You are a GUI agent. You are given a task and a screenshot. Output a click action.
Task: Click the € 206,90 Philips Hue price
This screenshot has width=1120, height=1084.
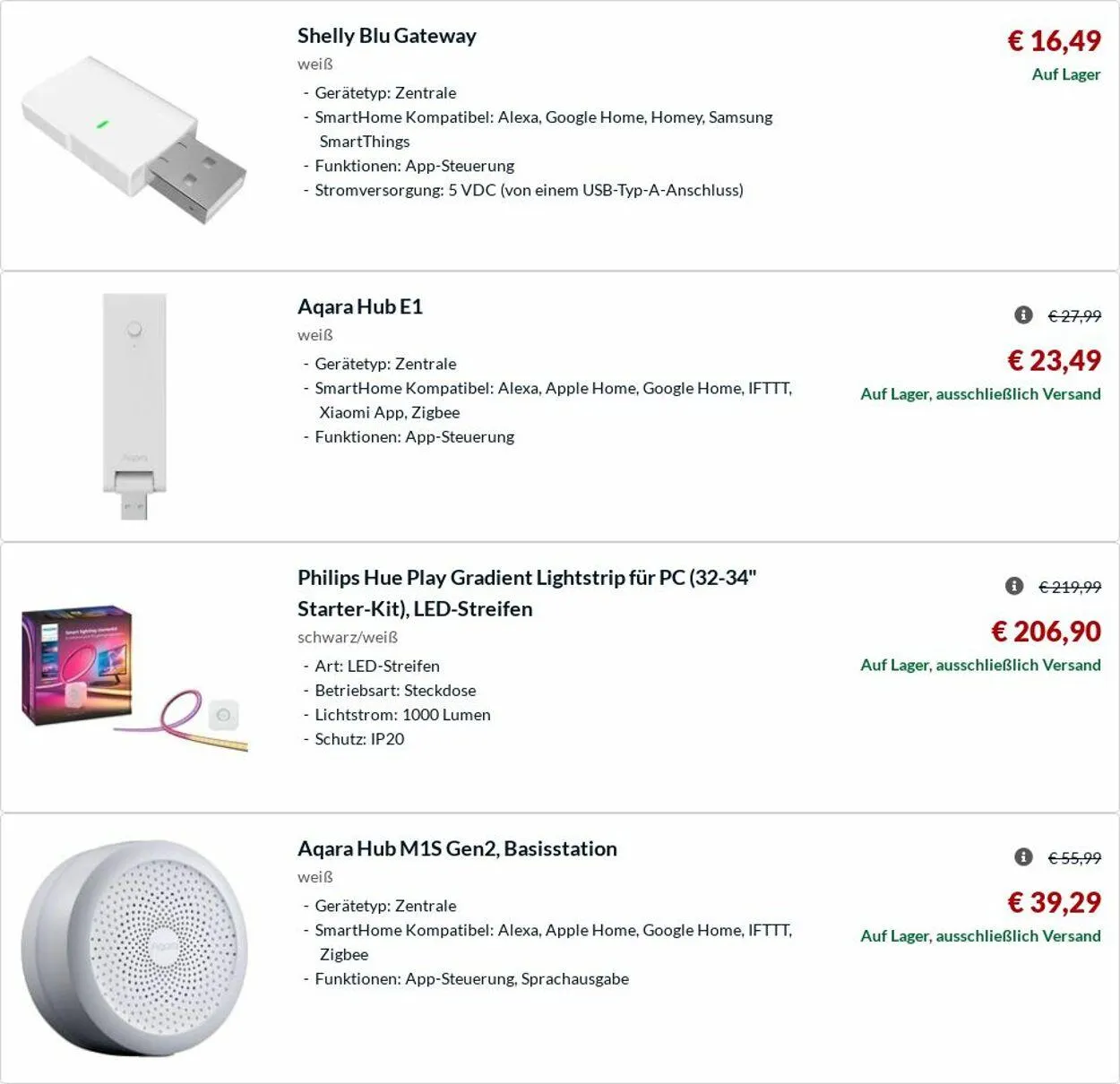(x=1046, y=632)
